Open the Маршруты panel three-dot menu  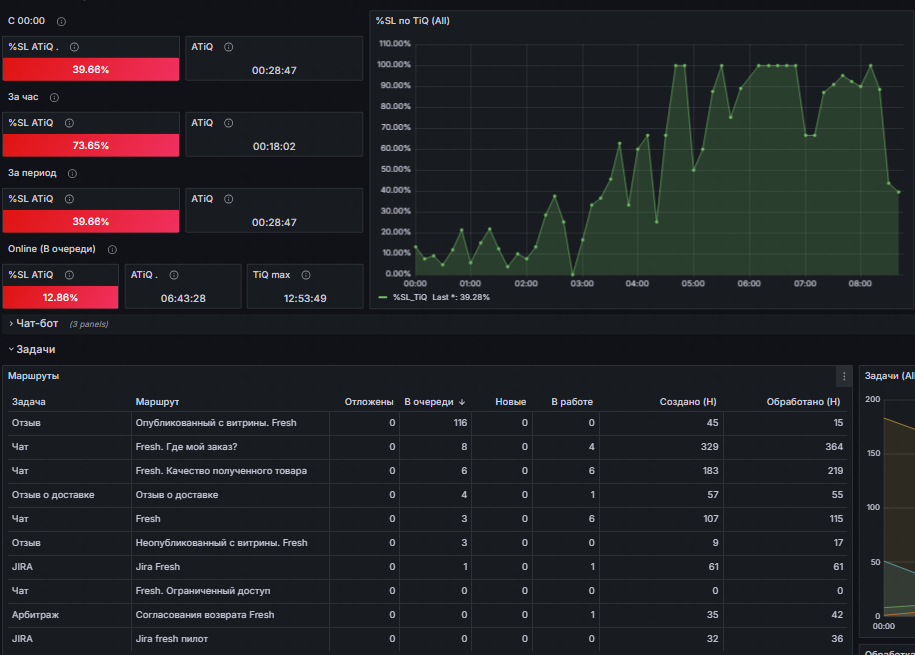844,377
